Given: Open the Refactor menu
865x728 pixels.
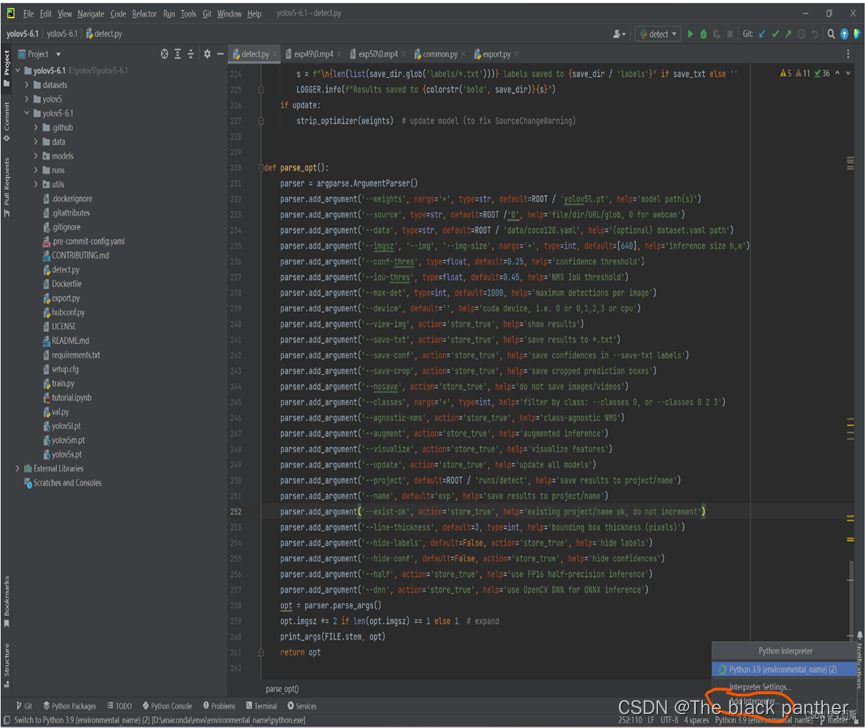Looking at the screenshot, I should click(144, 14).
